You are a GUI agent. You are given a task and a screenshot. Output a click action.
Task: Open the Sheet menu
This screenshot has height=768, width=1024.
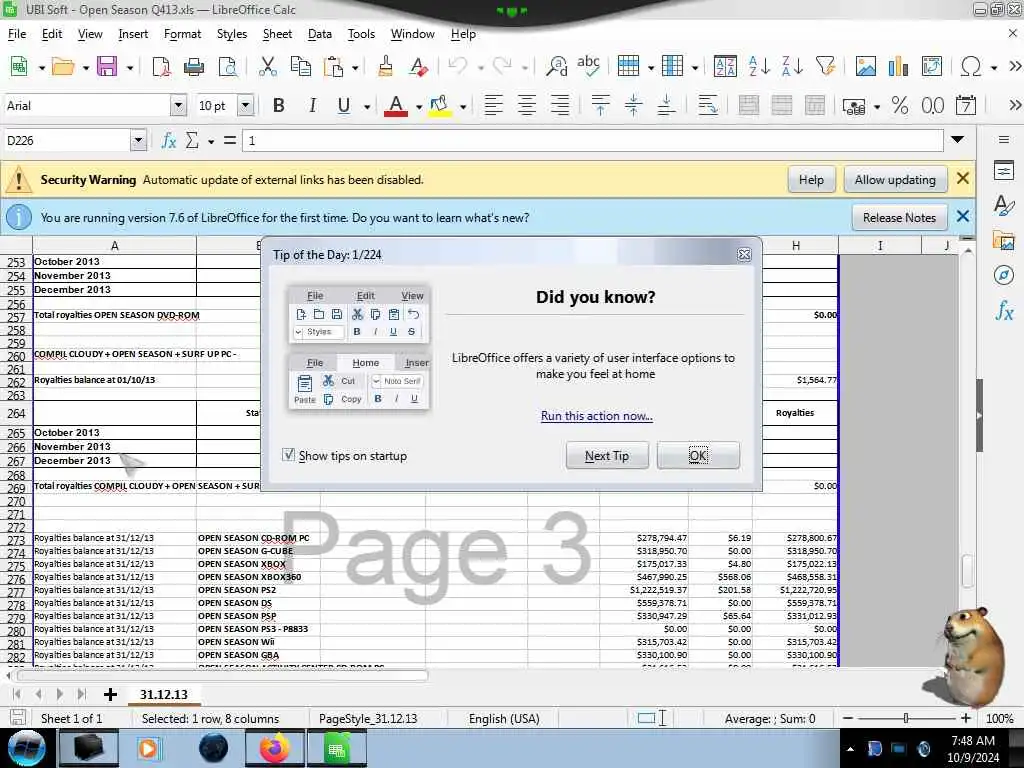click(x=277, y=34)
